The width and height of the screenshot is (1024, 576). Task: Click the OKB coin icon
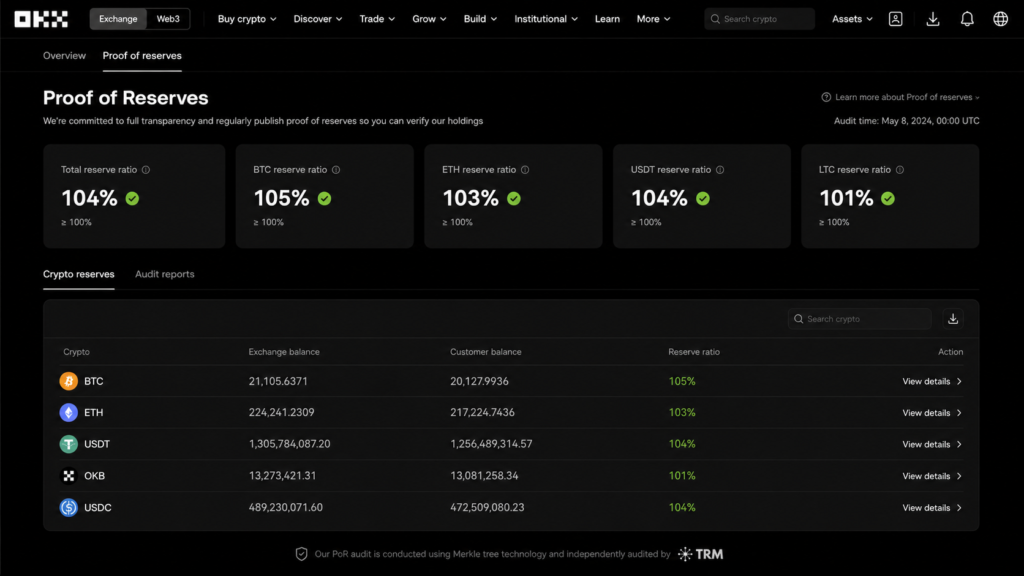tap(69, 475)
